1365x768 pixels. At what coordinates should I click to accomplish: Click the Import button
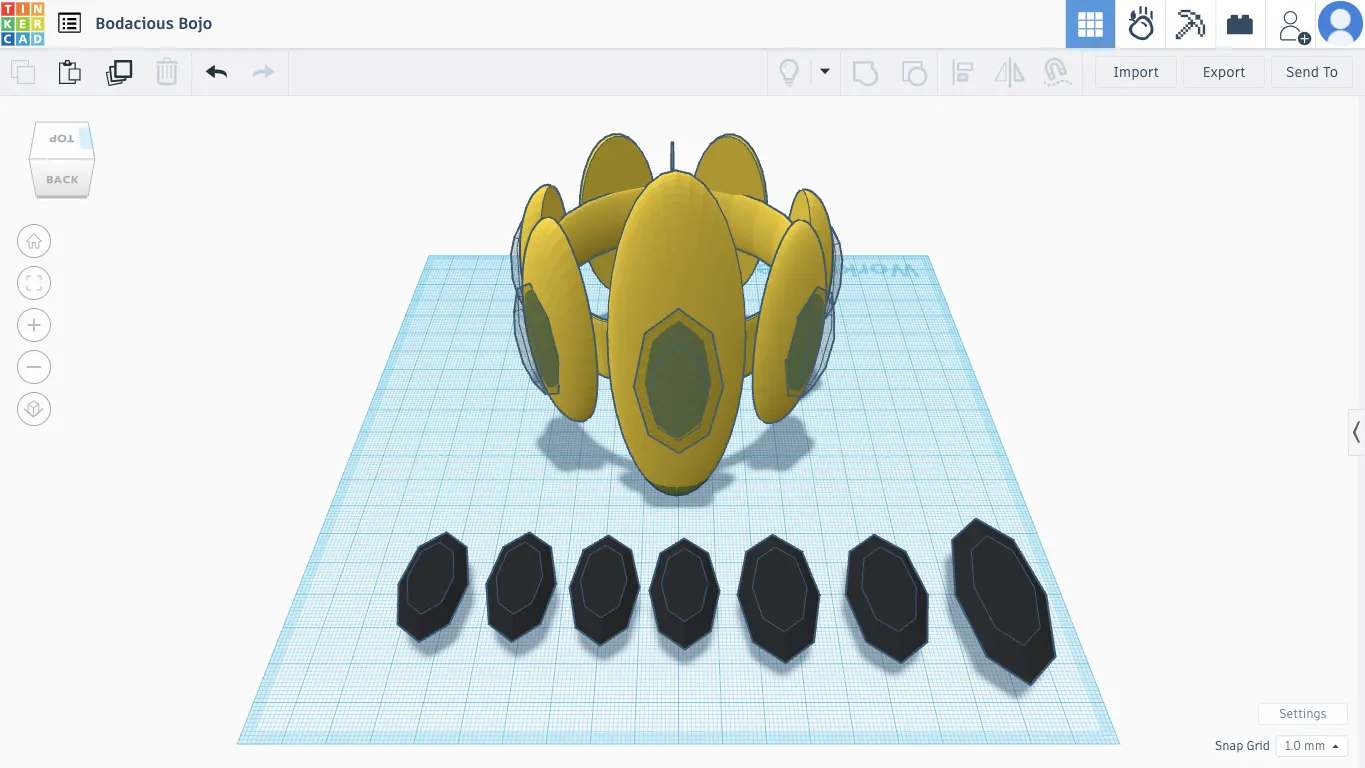pyautogui.click(x=1136, y=72)
